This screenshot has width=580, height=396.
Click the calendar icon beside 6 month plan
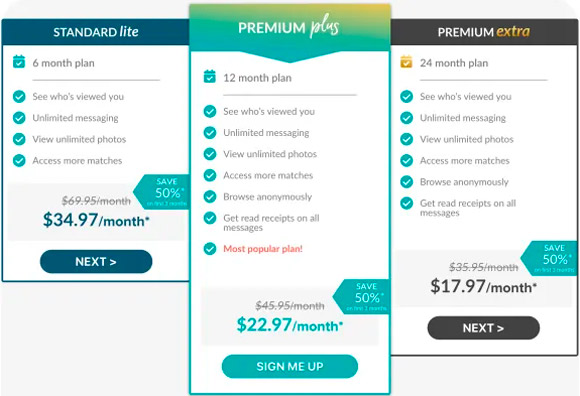tap(19, 62)
